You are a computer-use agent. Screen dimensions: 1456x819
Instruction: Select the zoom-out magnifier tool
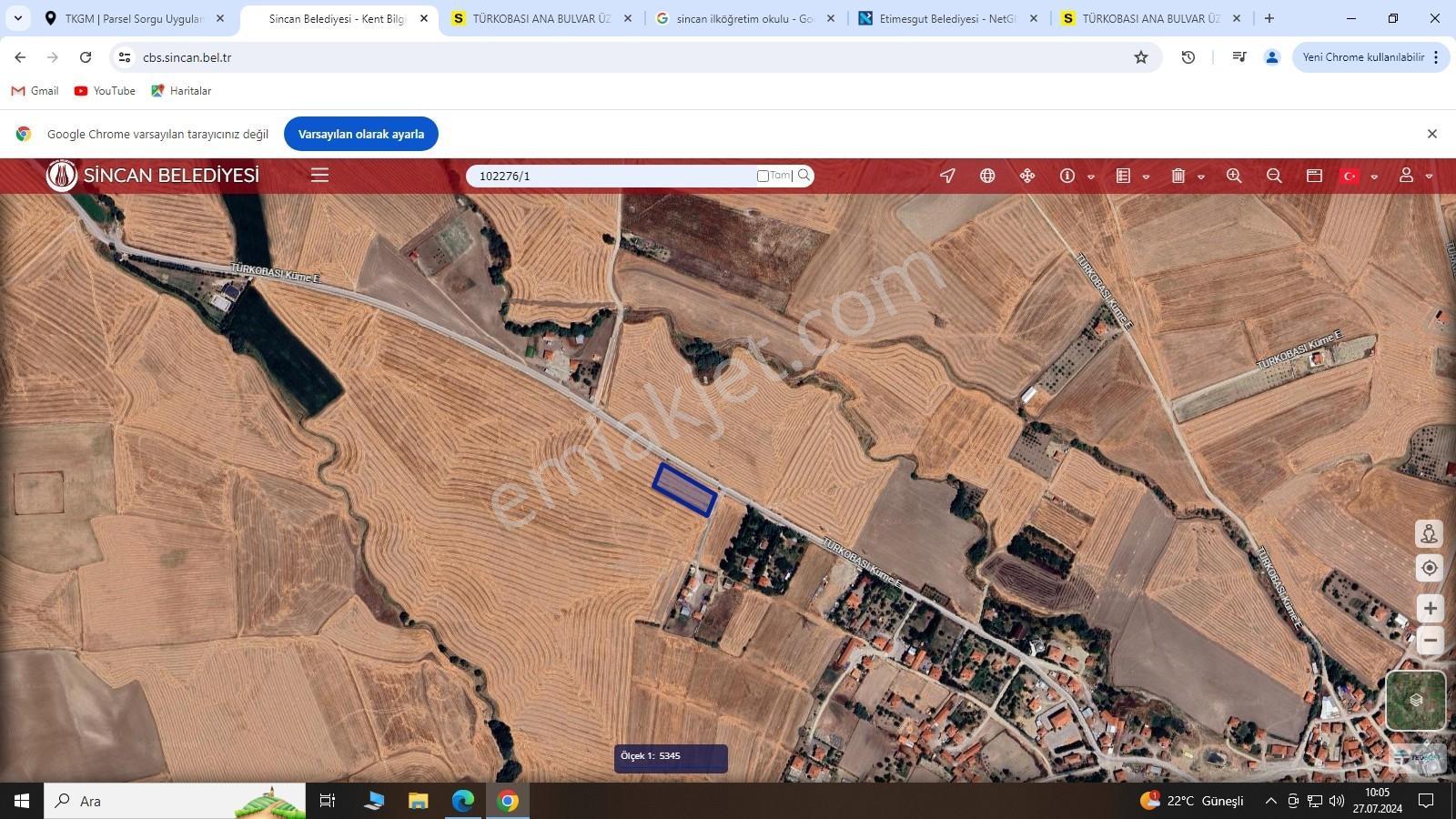[1274, 176]
